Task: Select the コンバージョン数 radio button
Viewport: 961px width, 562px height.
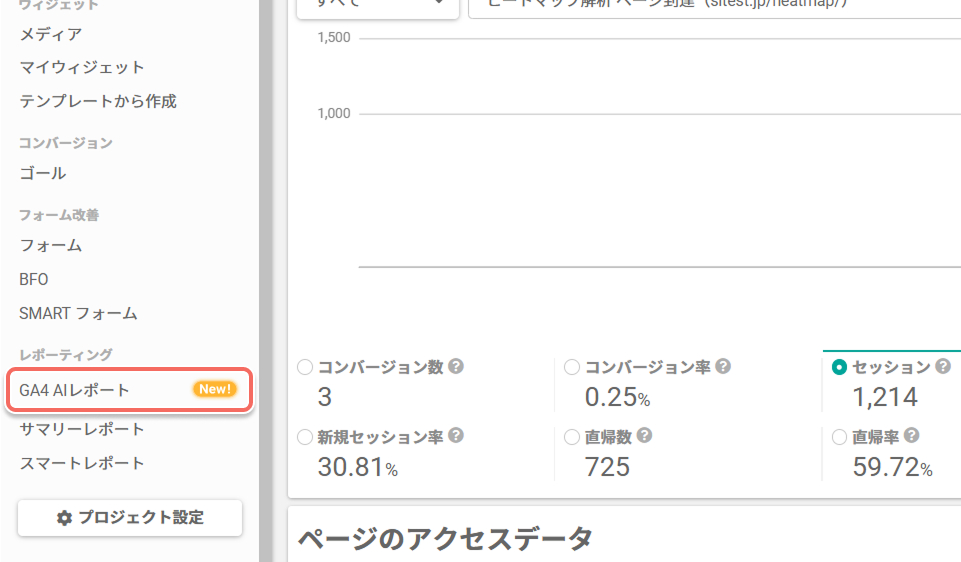Action: coord(305,367)
